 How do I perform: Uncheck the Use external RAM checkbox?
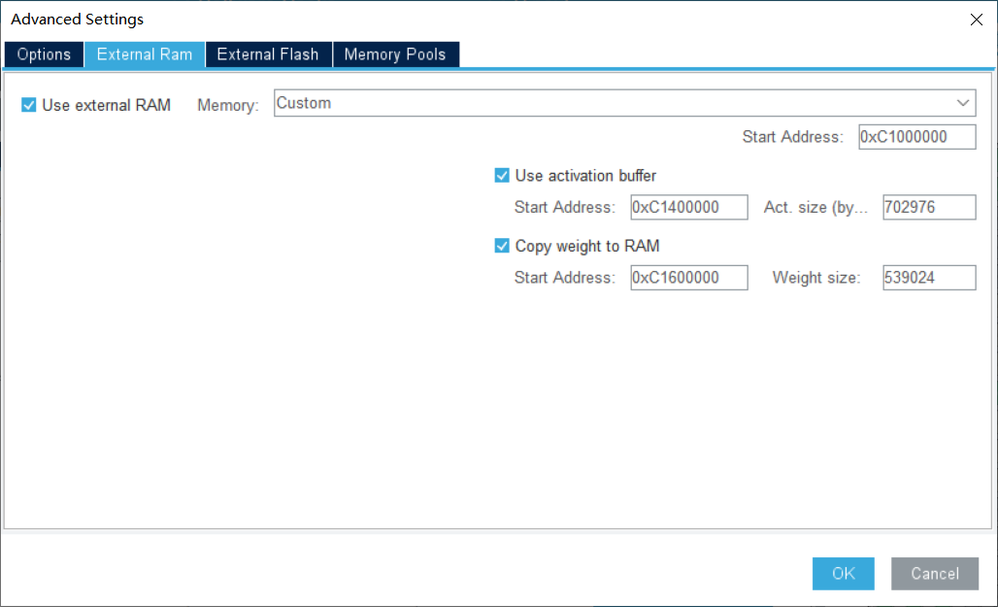coord(29,105)
